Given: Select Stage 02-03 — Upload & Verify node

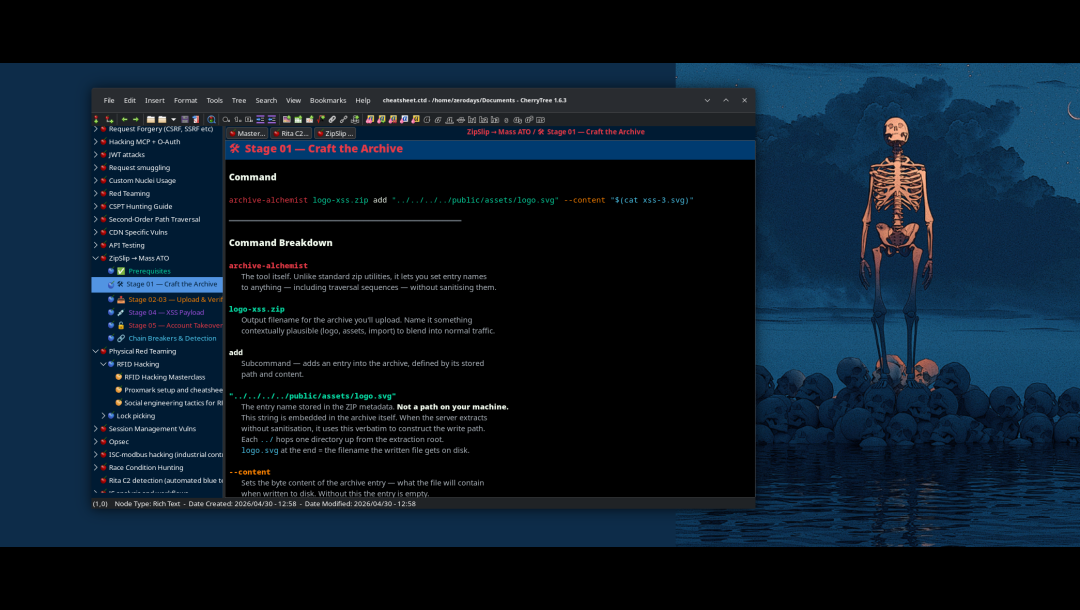Looking at the screenshot, I should (175, 299).
